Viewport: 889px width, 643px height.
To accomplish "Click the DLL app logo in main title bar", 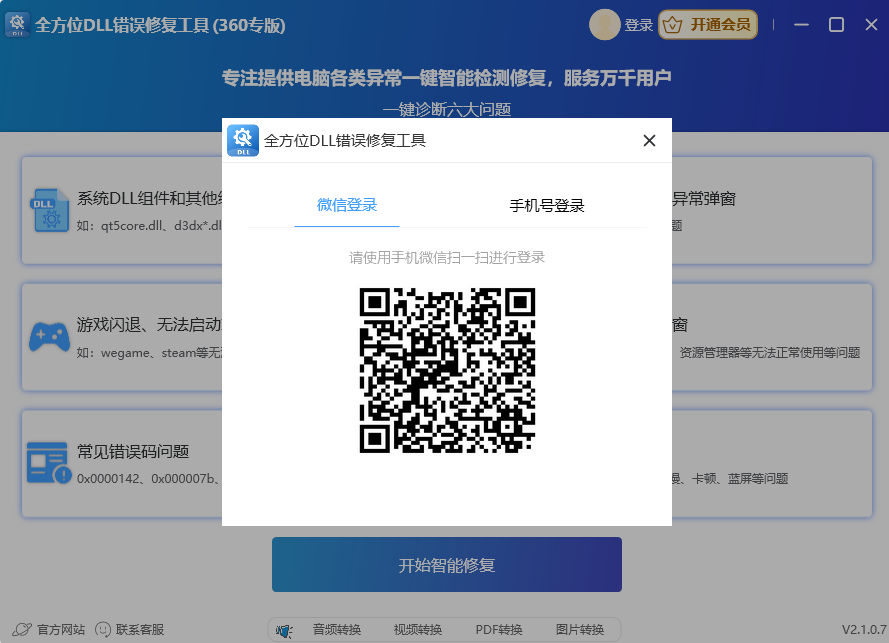I will click(x=17, y=25).
